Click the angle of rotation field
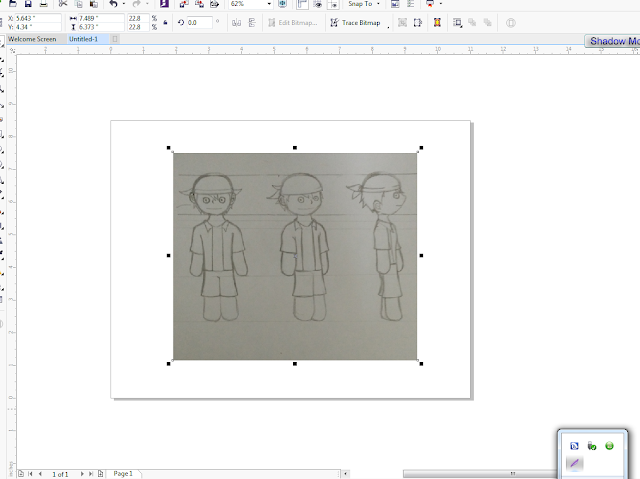This screenshot has width=640, height=479. click(x=199, y=22)
